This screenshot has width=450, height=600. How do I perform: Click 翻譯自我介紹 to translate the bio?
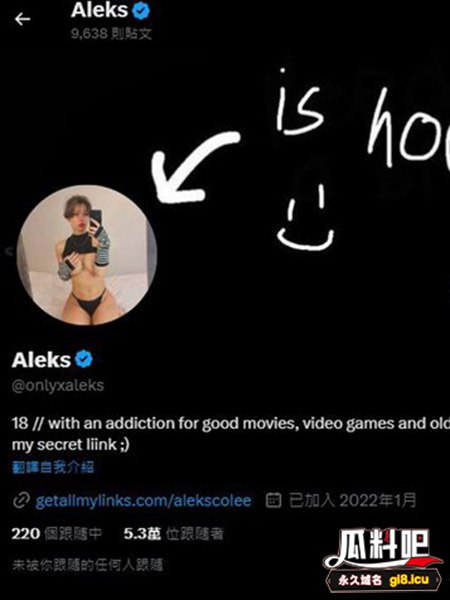pyautogui.click(x=53, y=467)
